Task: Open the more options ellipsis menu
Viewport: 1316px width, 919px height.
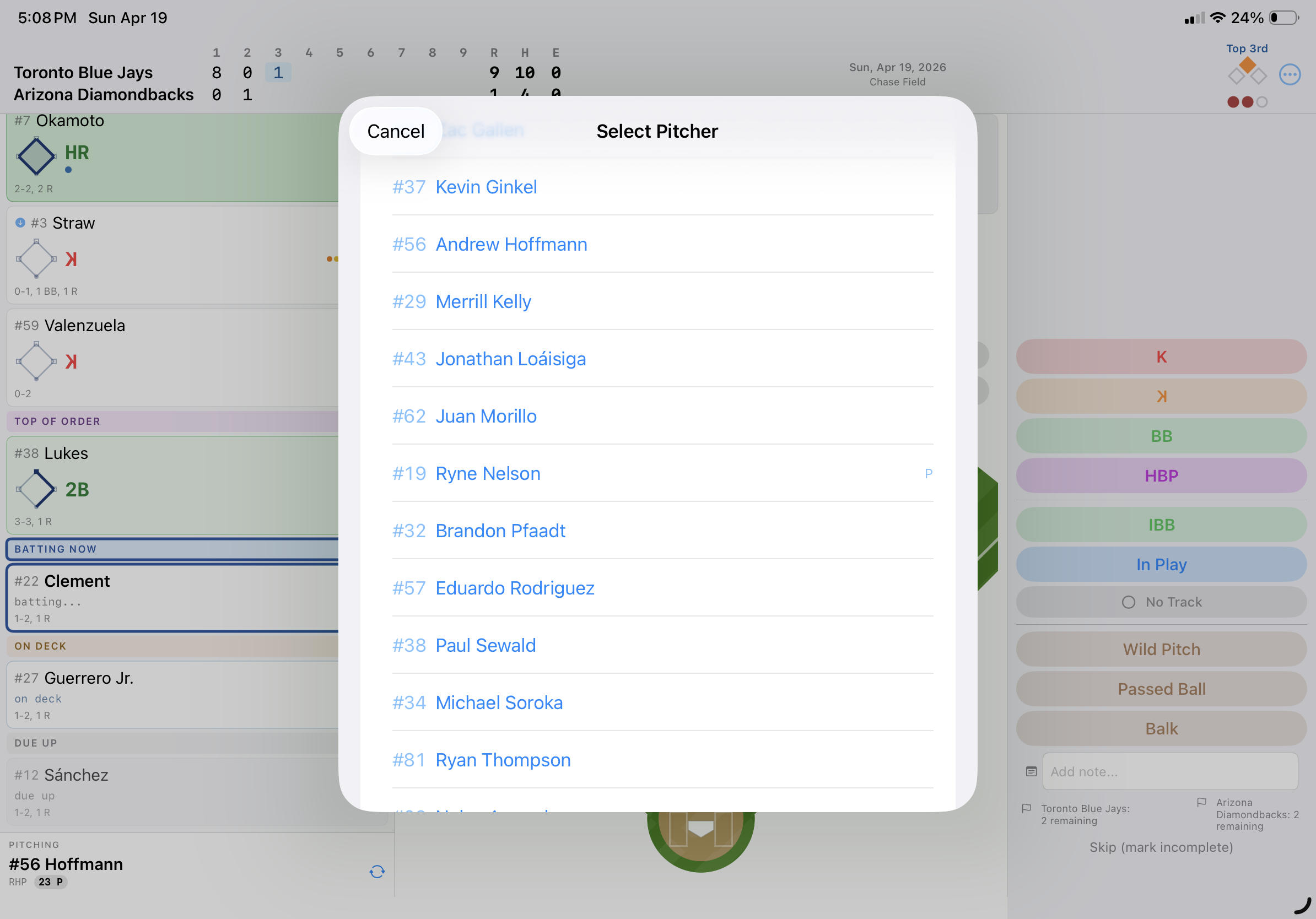Action: [1290, 74]
